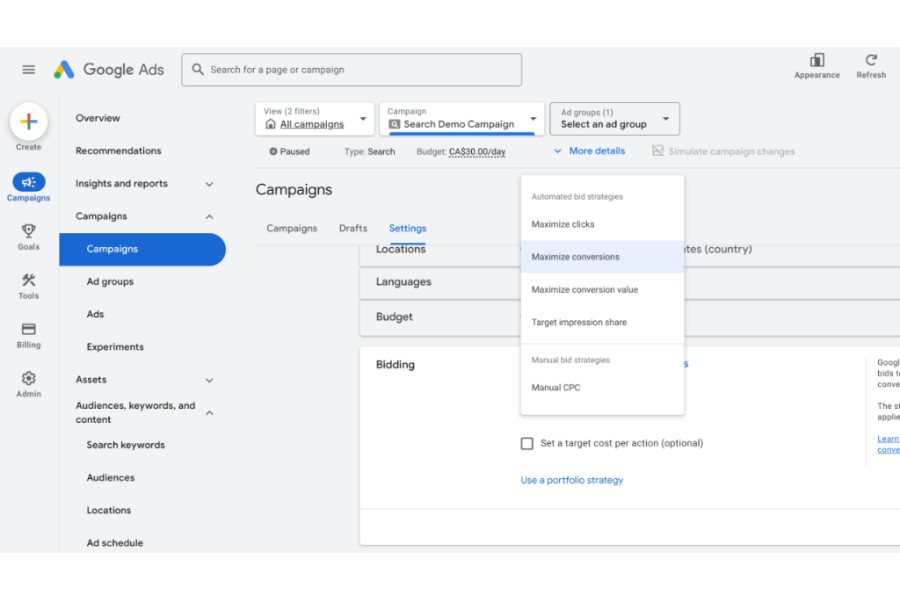Viewport: 900px width, 600px height.
Task: Open Ads in the sidebar
Action: point(95,315)
